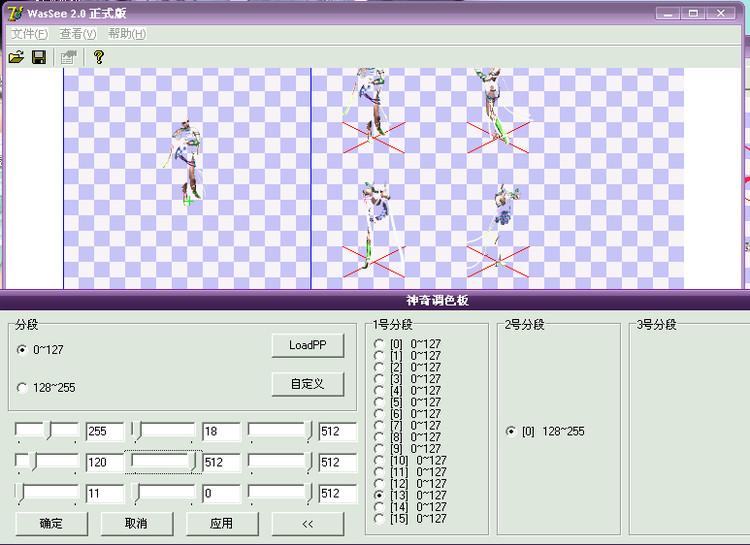Open the 查看(V) menu
Image resolution: width=750 pixels, height=545 pixels.
(78, 34)
